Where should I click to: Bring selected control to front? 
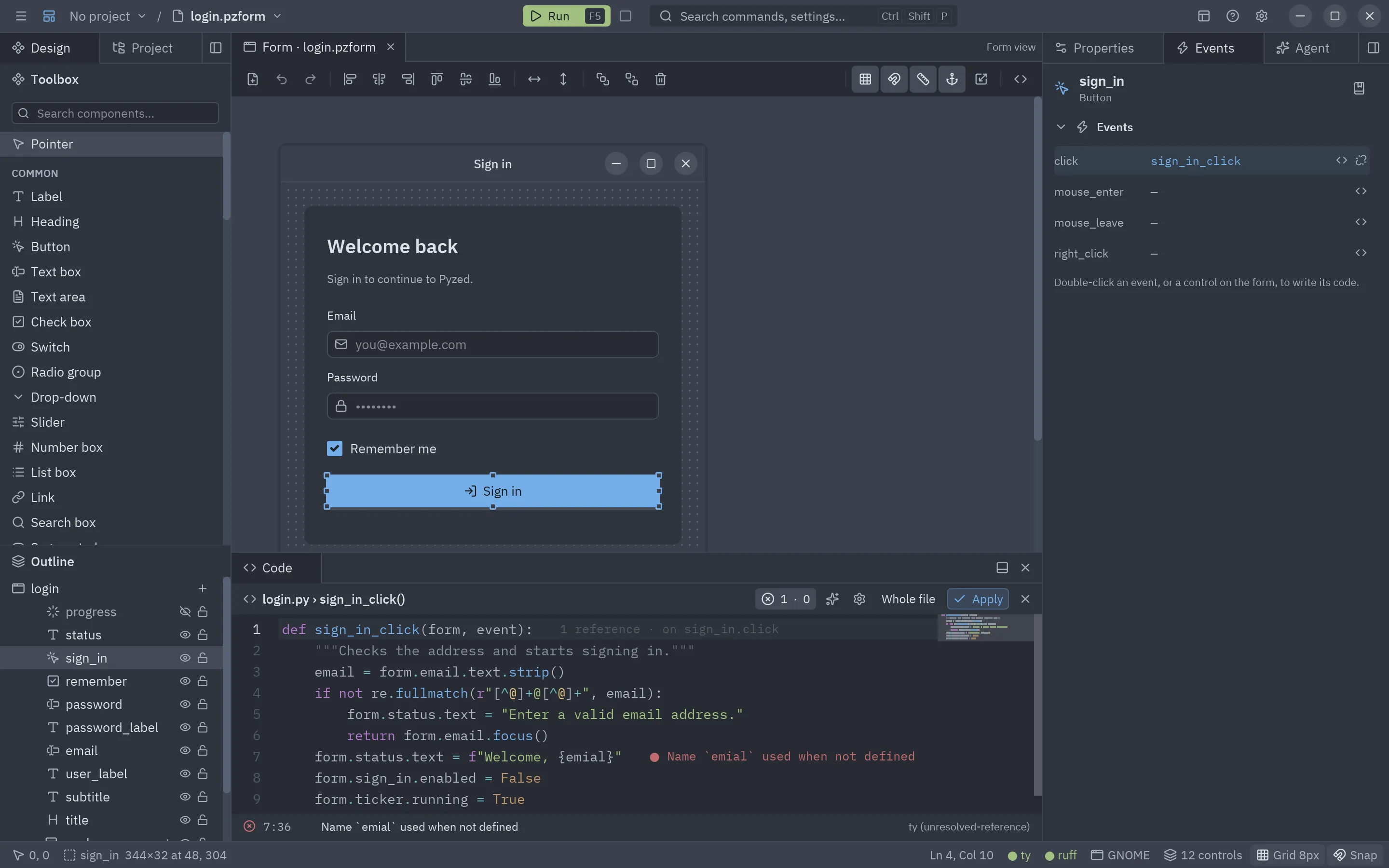[602, 79]
